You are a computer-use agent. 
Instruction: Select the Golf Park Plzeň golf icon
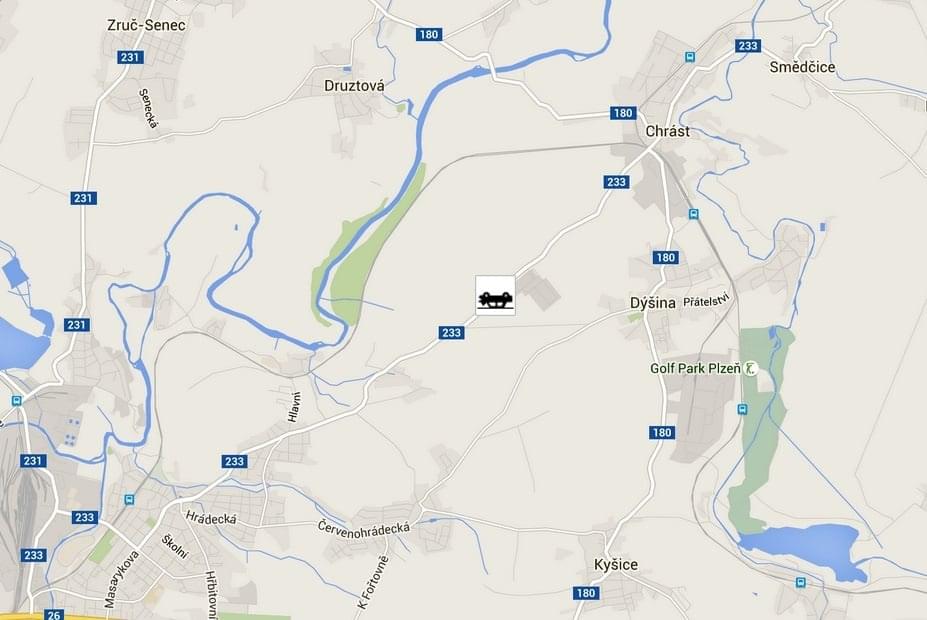point(751,369)
